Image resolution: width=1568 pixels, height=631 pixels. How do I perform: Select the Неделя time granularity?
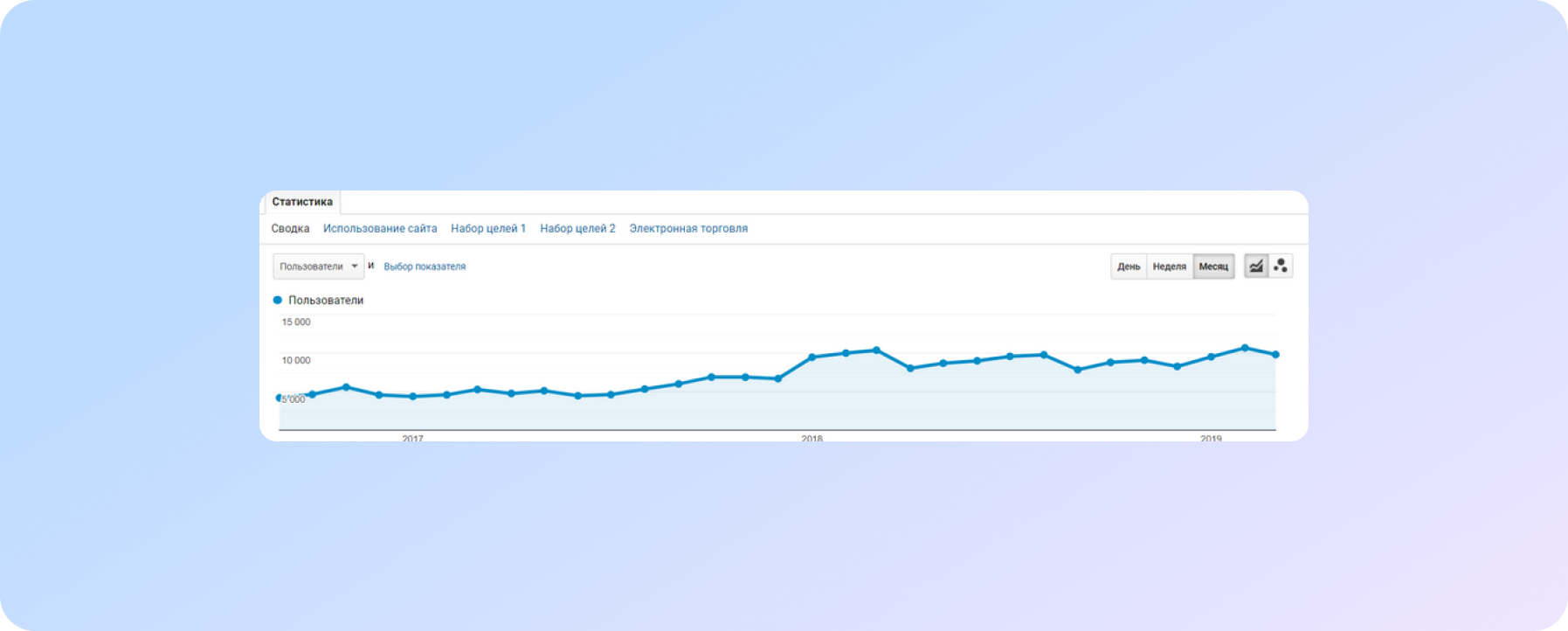pyautogui.click(x=1170, y=267)
